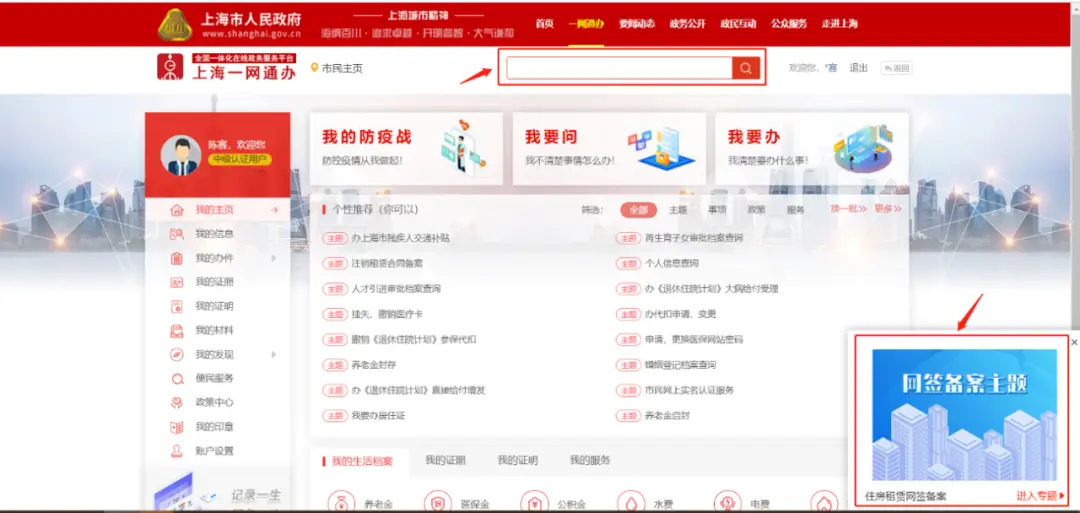Filter recommendations by 政策
The width and height of the screenshot is (1080, 513).
pos(756,210)
